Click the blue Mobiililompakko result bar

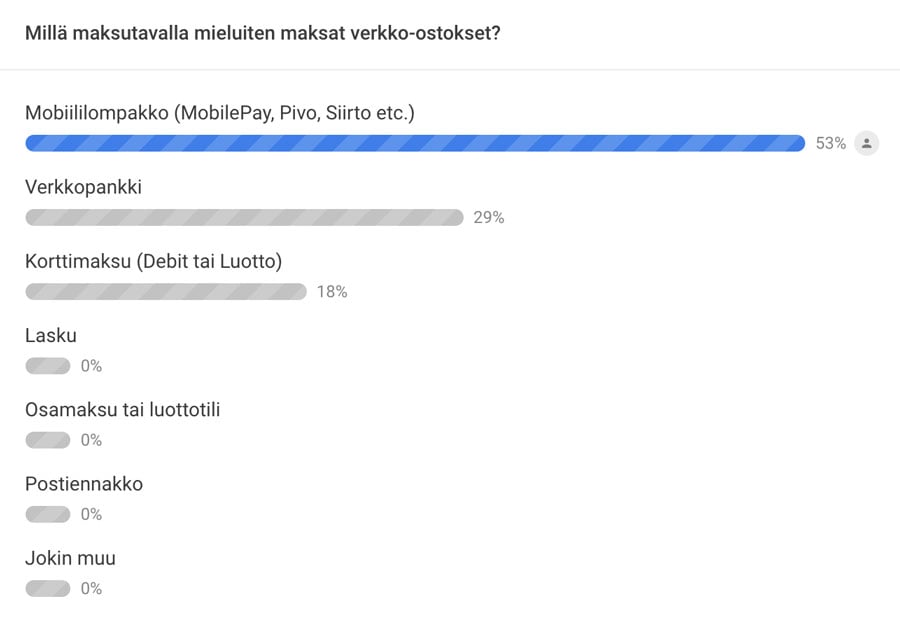pos(415,143)
